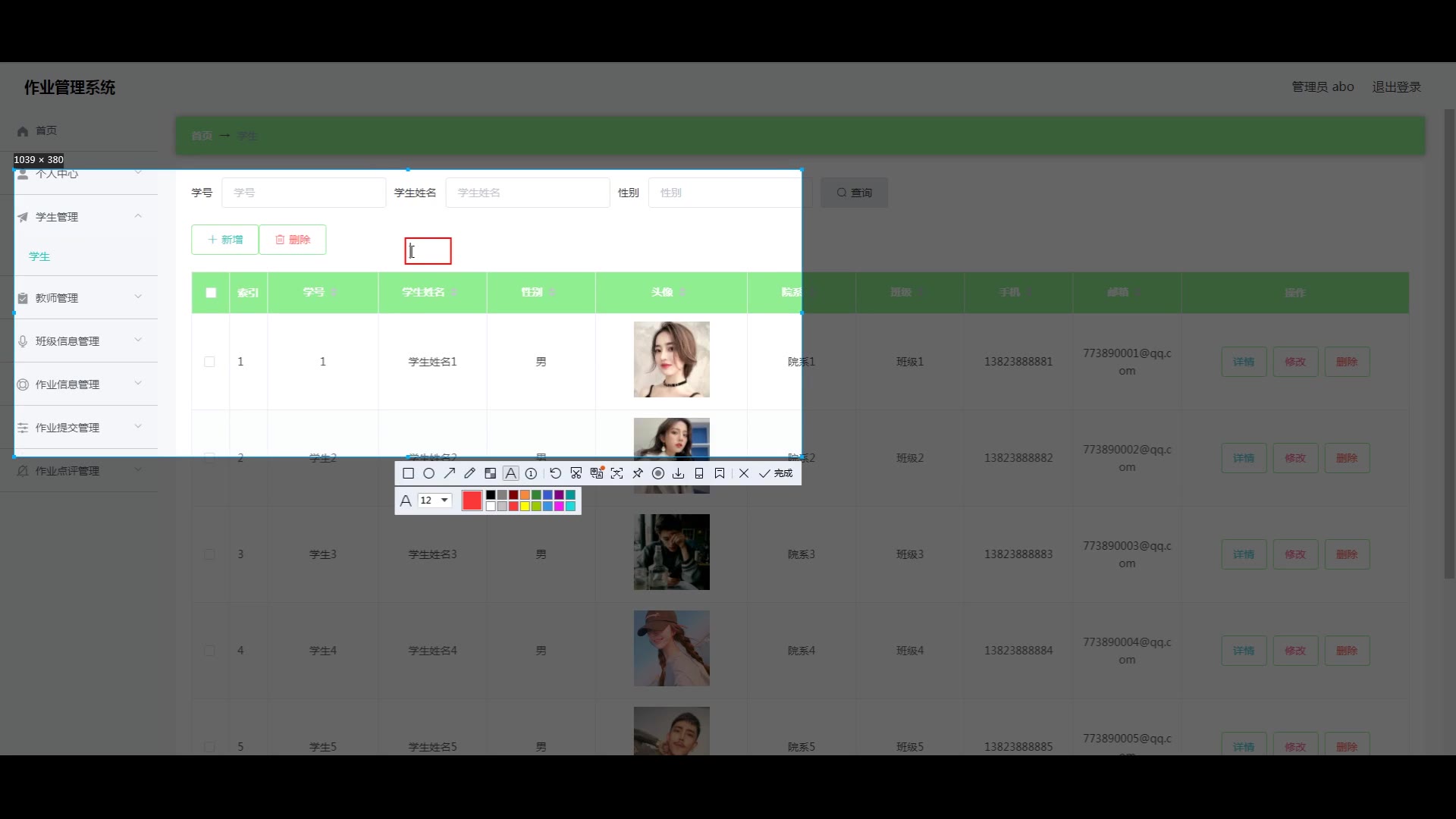Check row 1 checkbox in table
This screenshot has width=1456, height=819.
pyautogui.click(x=210, y=362)
